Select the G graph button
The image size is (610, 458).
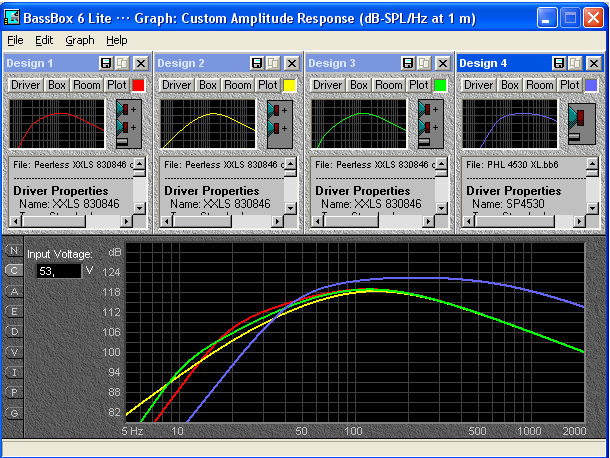(14, 413)
